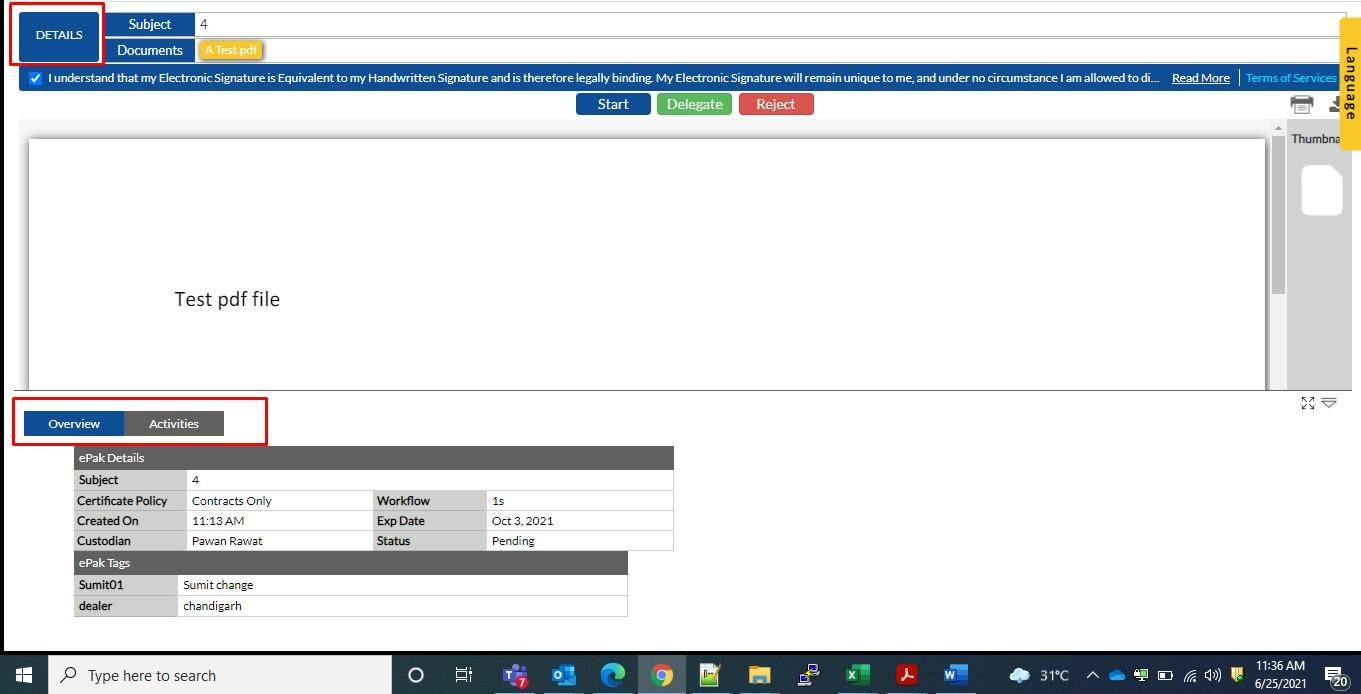Image resolution: width=1361 pixels, height=694 pixels.
Task: Click the DETAILS button
Action: (x=59, y=35)
